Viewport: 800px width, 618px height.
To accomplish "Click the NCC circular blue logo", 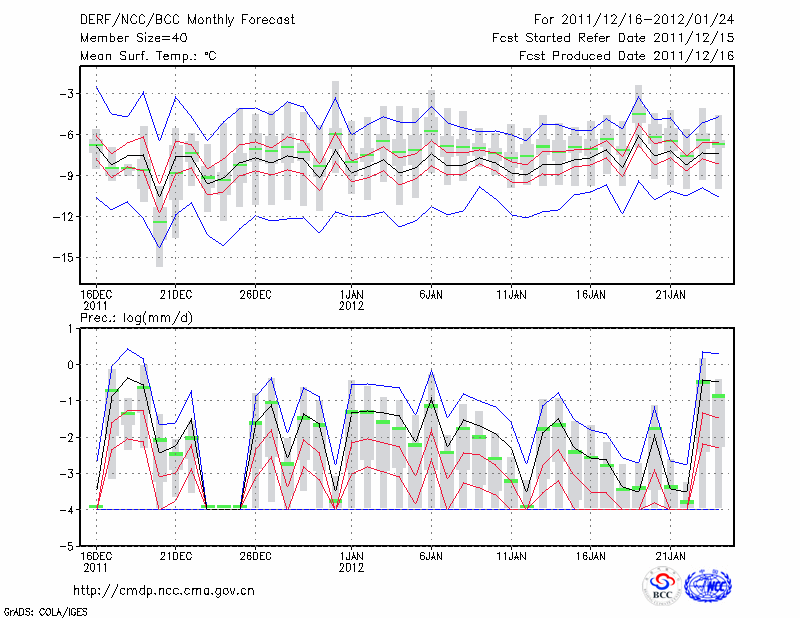I will pos(708,586).
